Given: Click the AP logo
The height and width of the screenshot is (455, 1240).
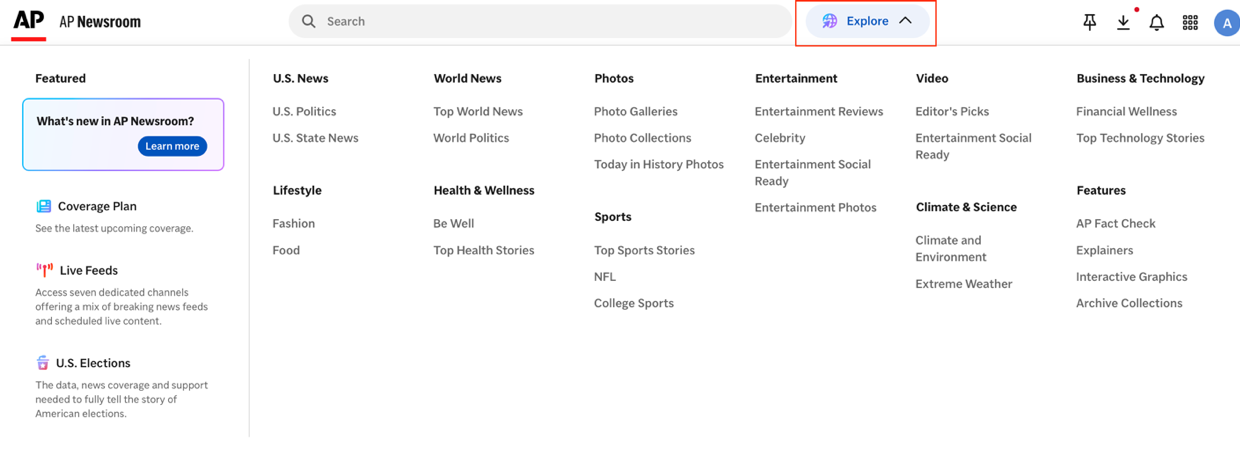Looking at the screenshot, I should click(29, 23).
